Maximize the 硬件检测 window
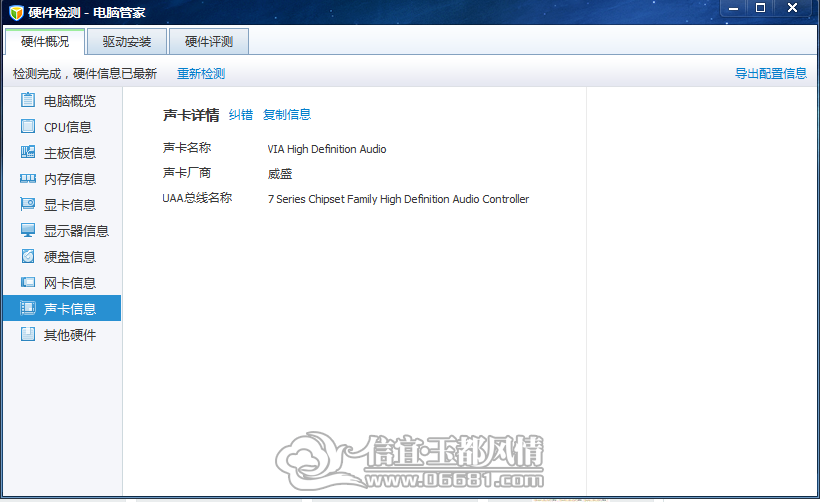 (x=760, y=8)
